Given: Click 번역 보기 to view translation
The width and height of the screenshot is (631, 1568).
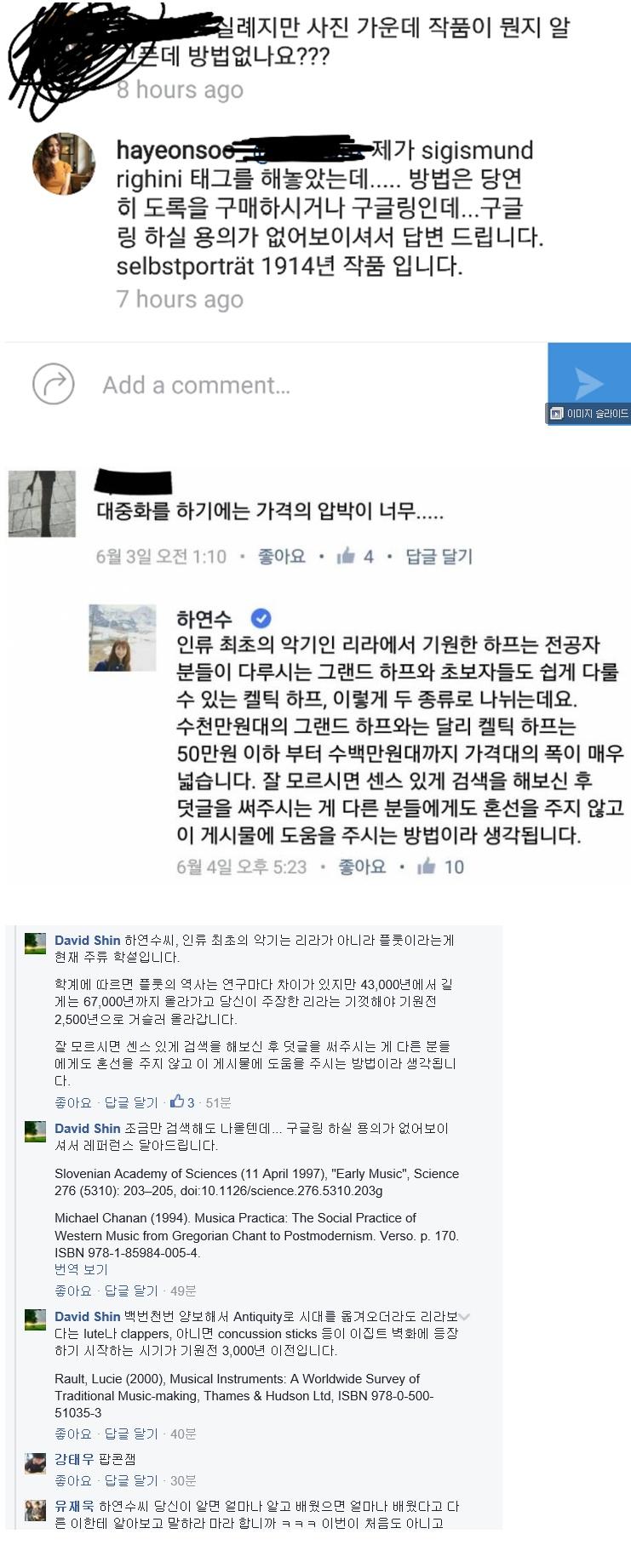Looking at the screenshot, I should [x=81, y=1269].
